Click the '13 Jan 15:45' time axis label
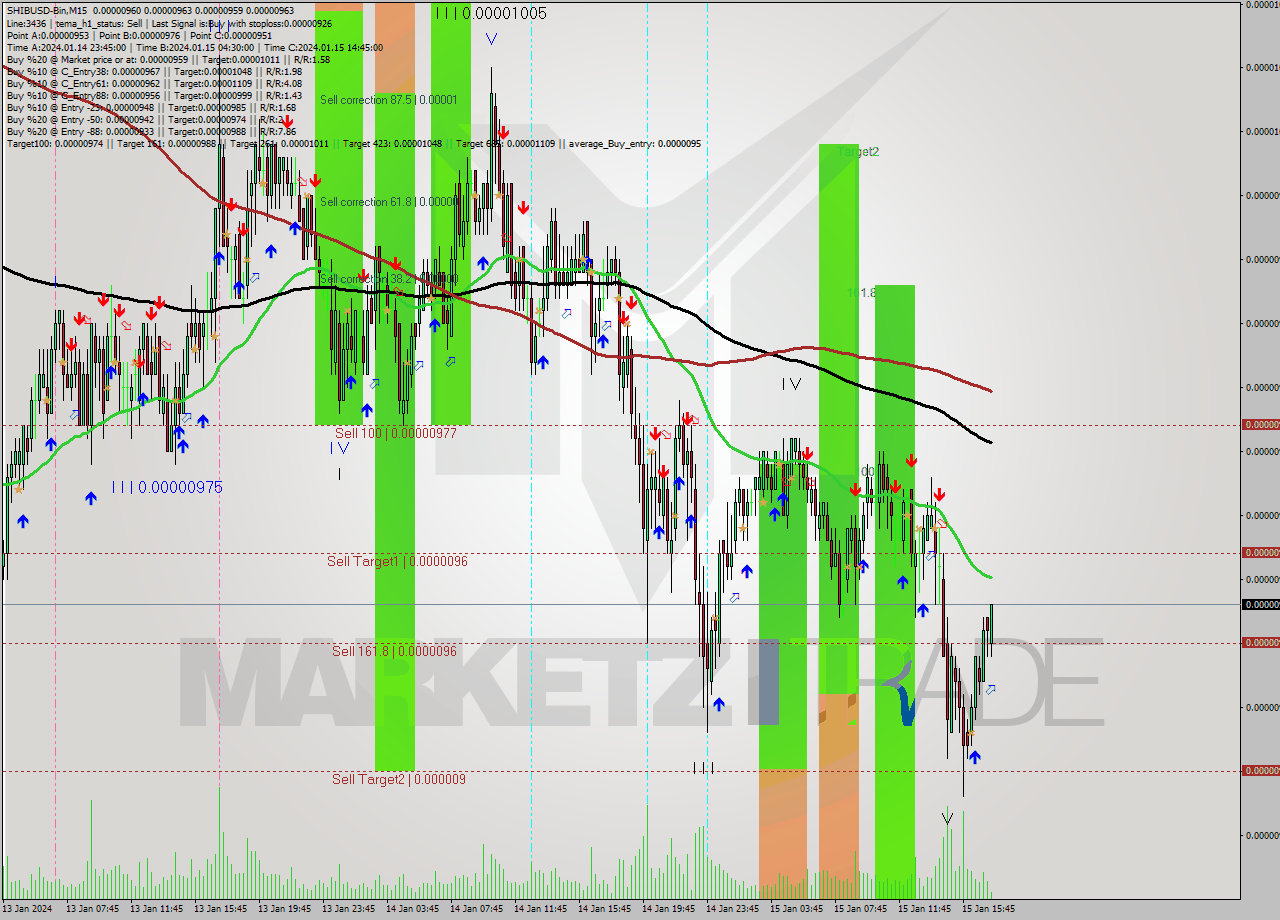The height and width of the screenshot is (920, 1280). pos(220,909)
